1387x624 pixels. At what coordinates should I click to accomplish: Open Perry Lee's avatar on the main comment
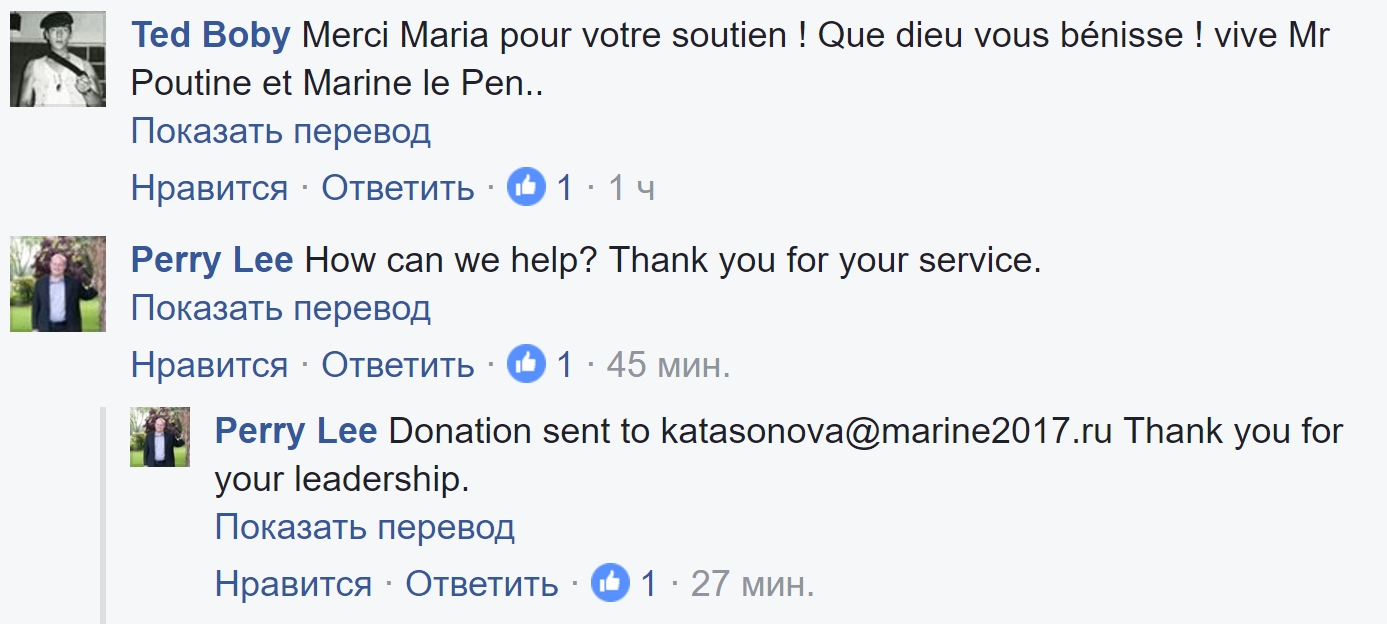coord(58,284)
